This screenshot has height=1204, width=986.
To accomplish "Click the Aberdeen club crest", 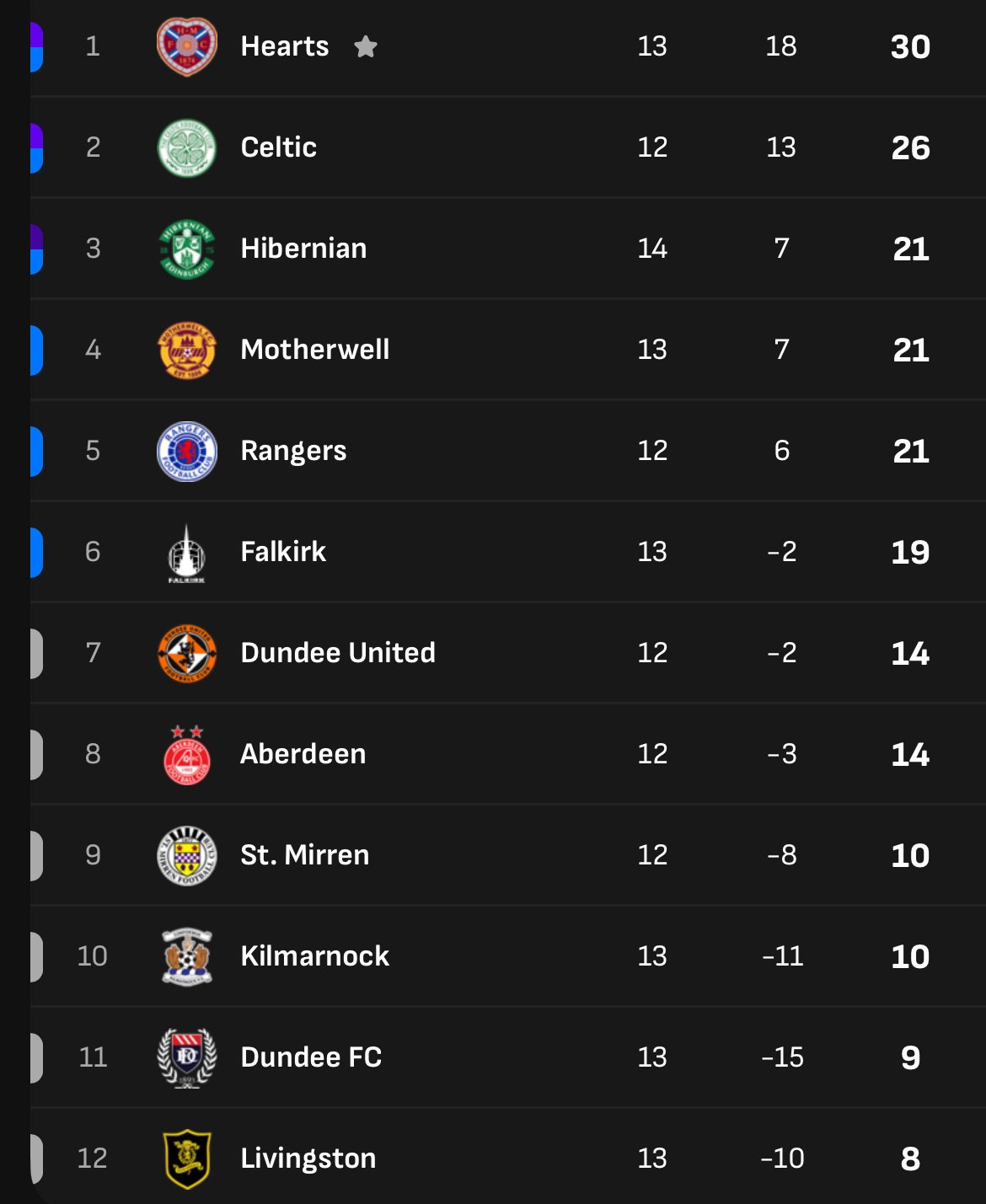I will click(187, 754).
